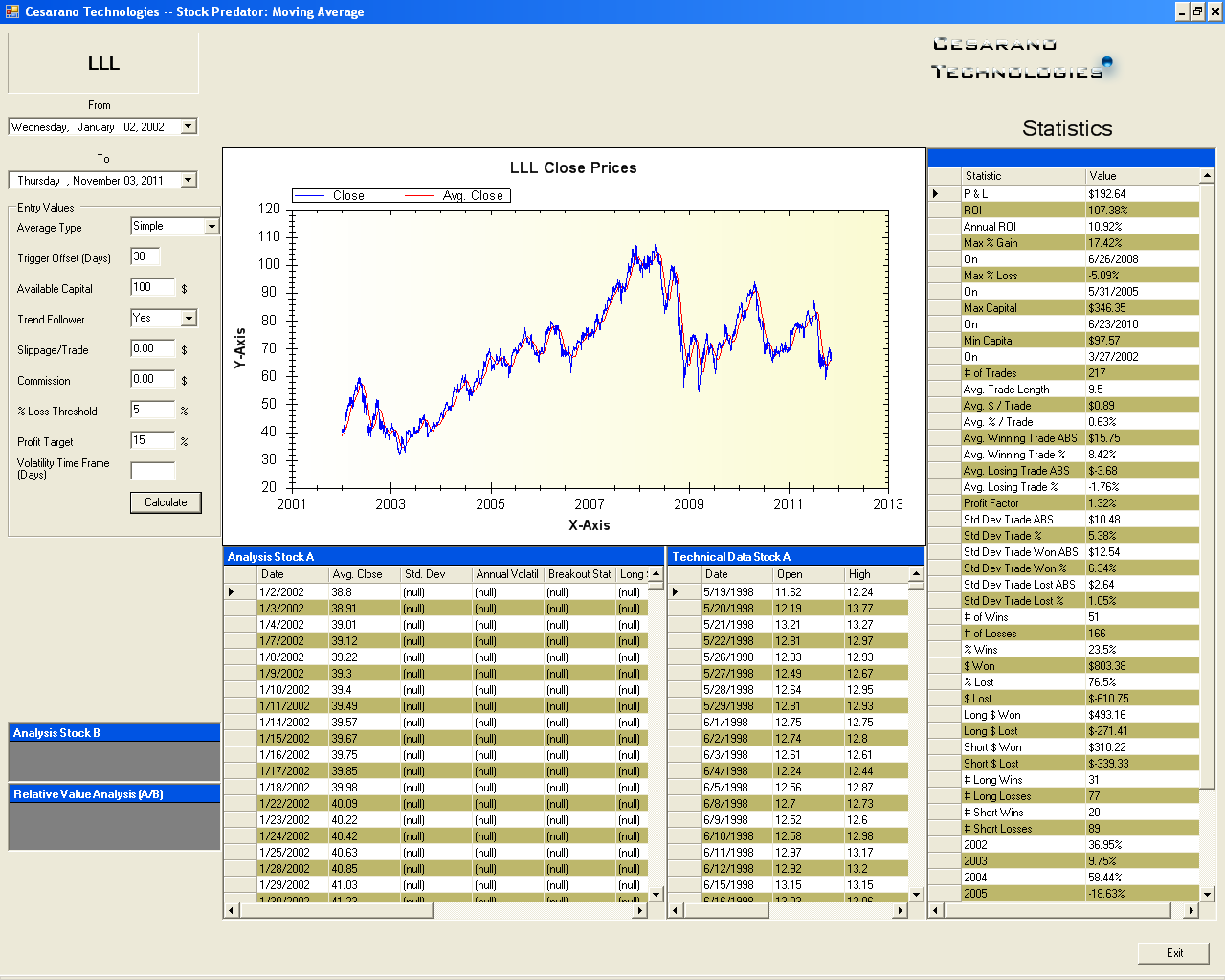The height and width of the screenshot is (980, 1225).
Task: Click the Avg. Close legend entry
Action: tap(455, 195)
